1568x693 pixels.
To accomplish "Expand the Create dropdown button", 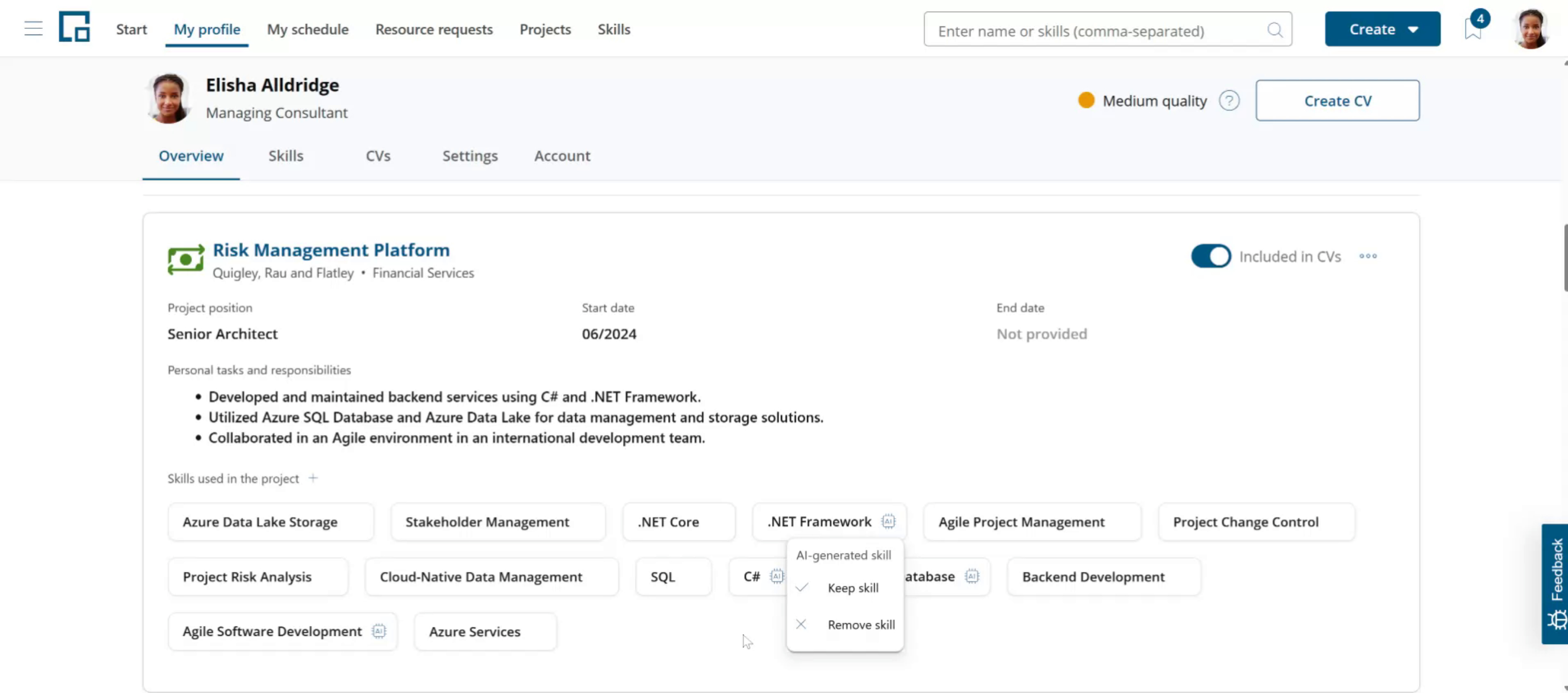I will (x=1382, y=29).
